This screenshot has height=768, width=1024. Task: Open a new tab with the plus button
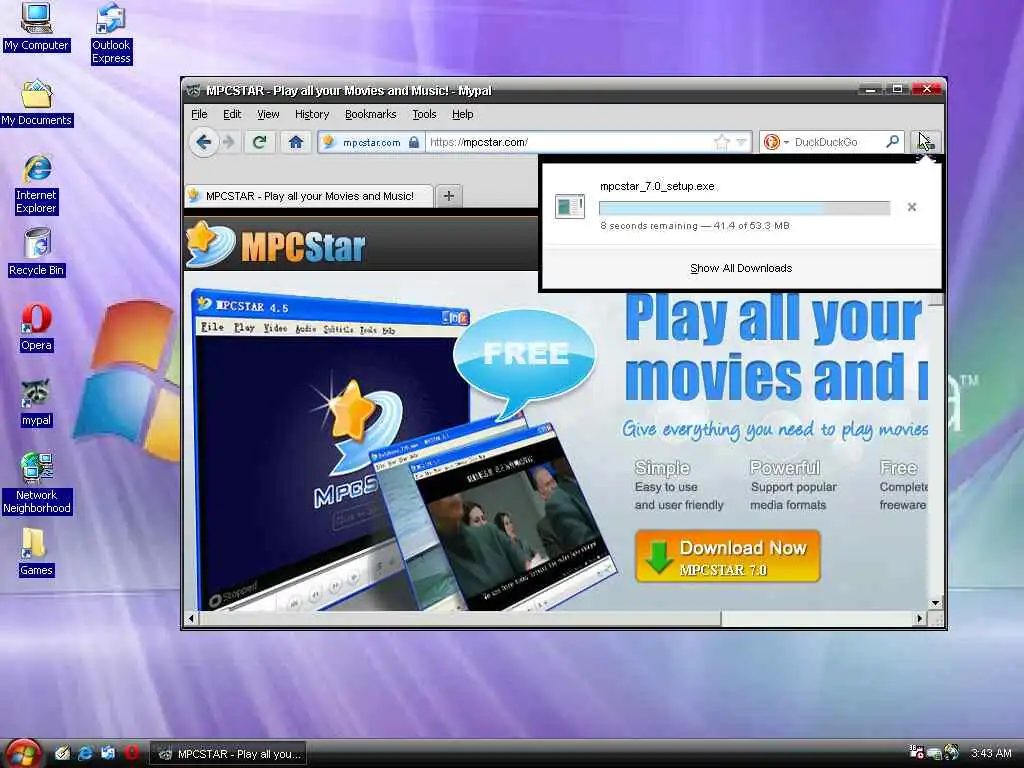pos(449,196)
